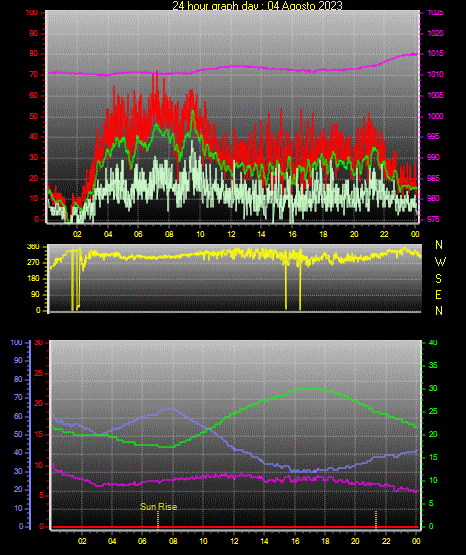Screen dimensions: 466x555
Task: Click the dotted sunset marker near 22
Action: tap(376, 520)
